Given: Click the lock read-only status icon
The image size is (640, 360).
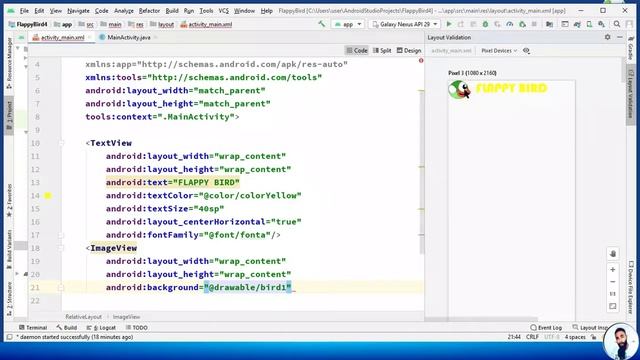Looking at the screenshot, I should coord(594,337).
